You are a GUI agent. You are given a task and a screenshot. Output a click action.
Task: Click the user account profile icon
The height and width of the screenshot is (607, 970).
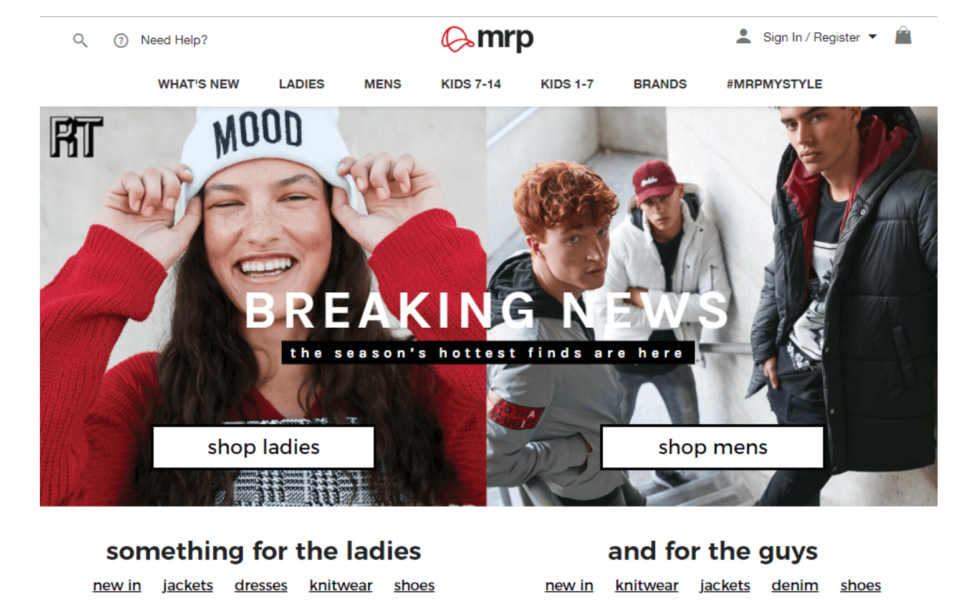[743, 37]
